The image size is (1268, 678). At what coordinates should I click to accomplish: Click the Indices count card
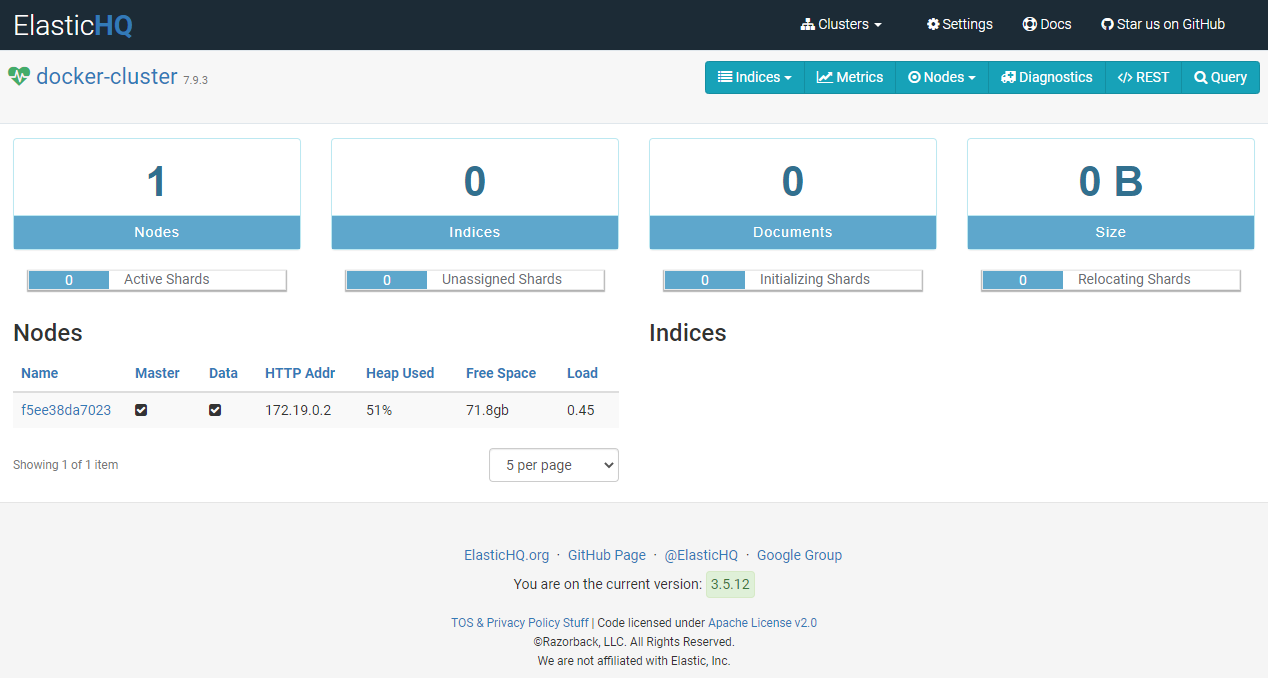coord(475,194)
